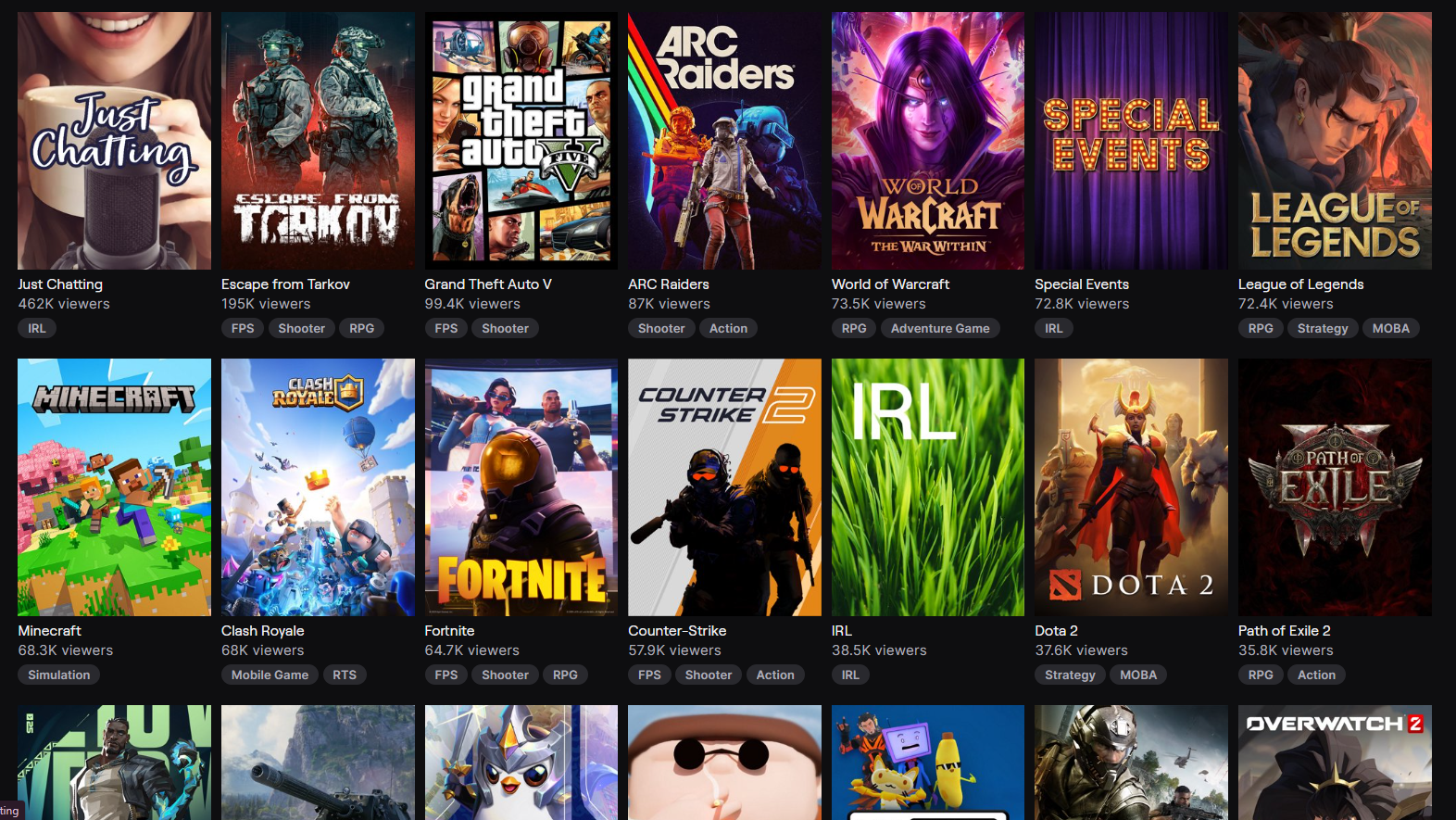Image resolution: width=1456 pixels, height=820 pixels.
Task: Click the ARC Raiders title link
Action: tap(669, 284)
